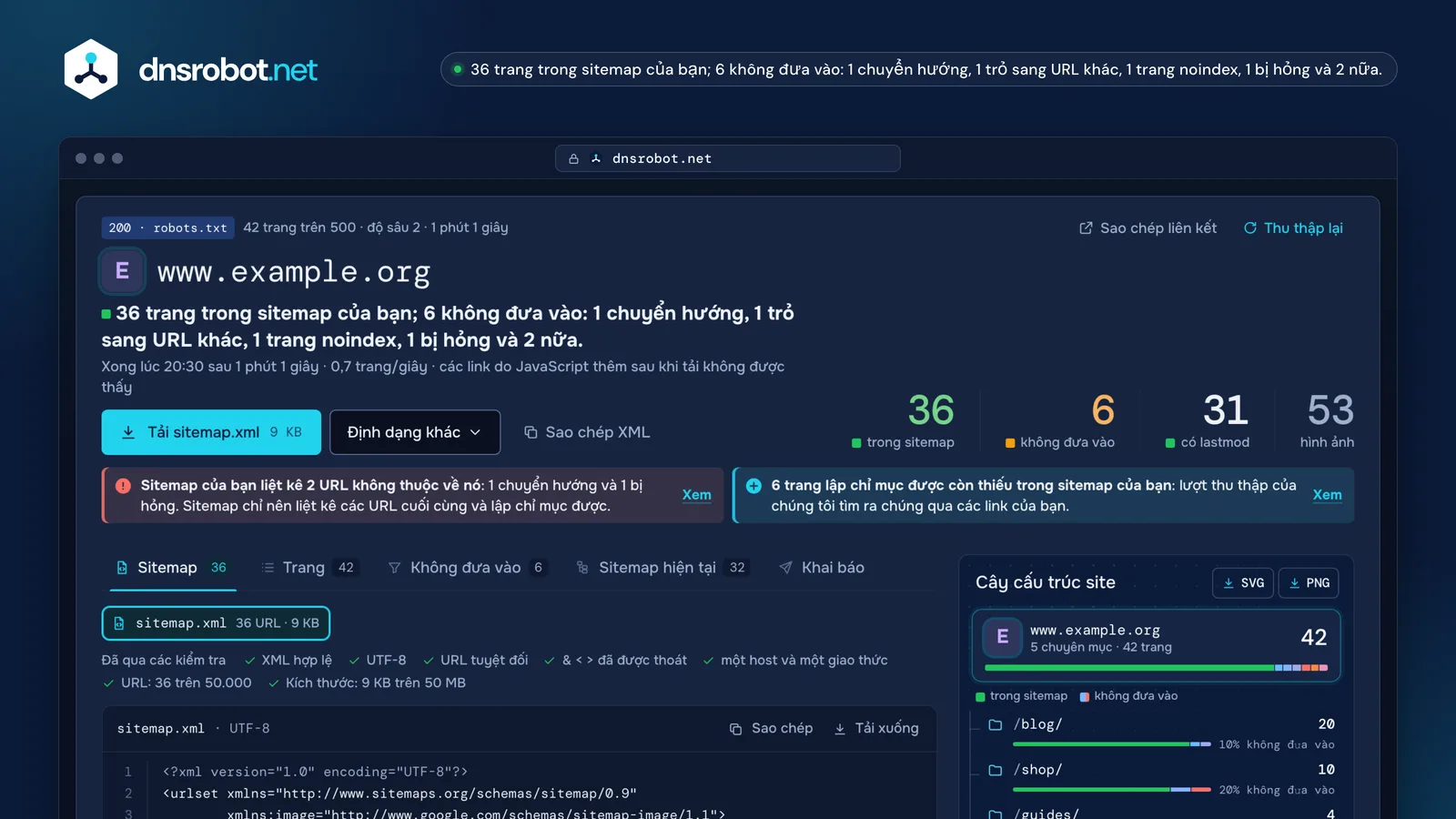
Task: Click the site favicon in address bar
Action: coord(596,158)
